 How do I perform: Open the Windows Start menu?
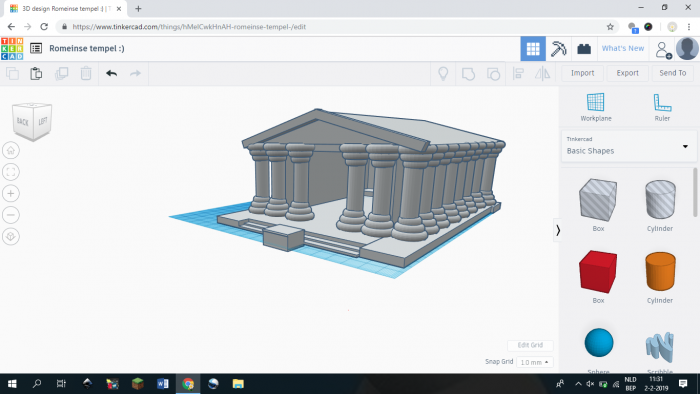tap(12, 384)
